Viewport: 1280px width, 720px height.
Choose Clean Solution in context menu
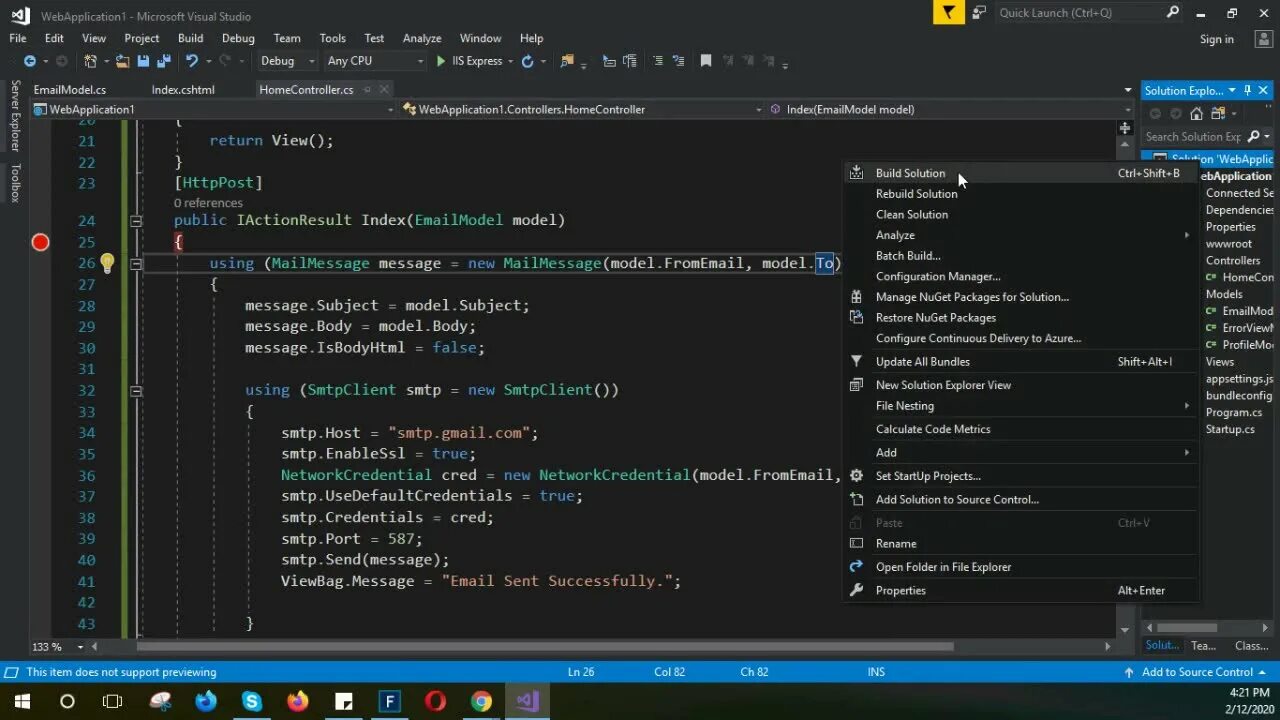(1020, 214)
